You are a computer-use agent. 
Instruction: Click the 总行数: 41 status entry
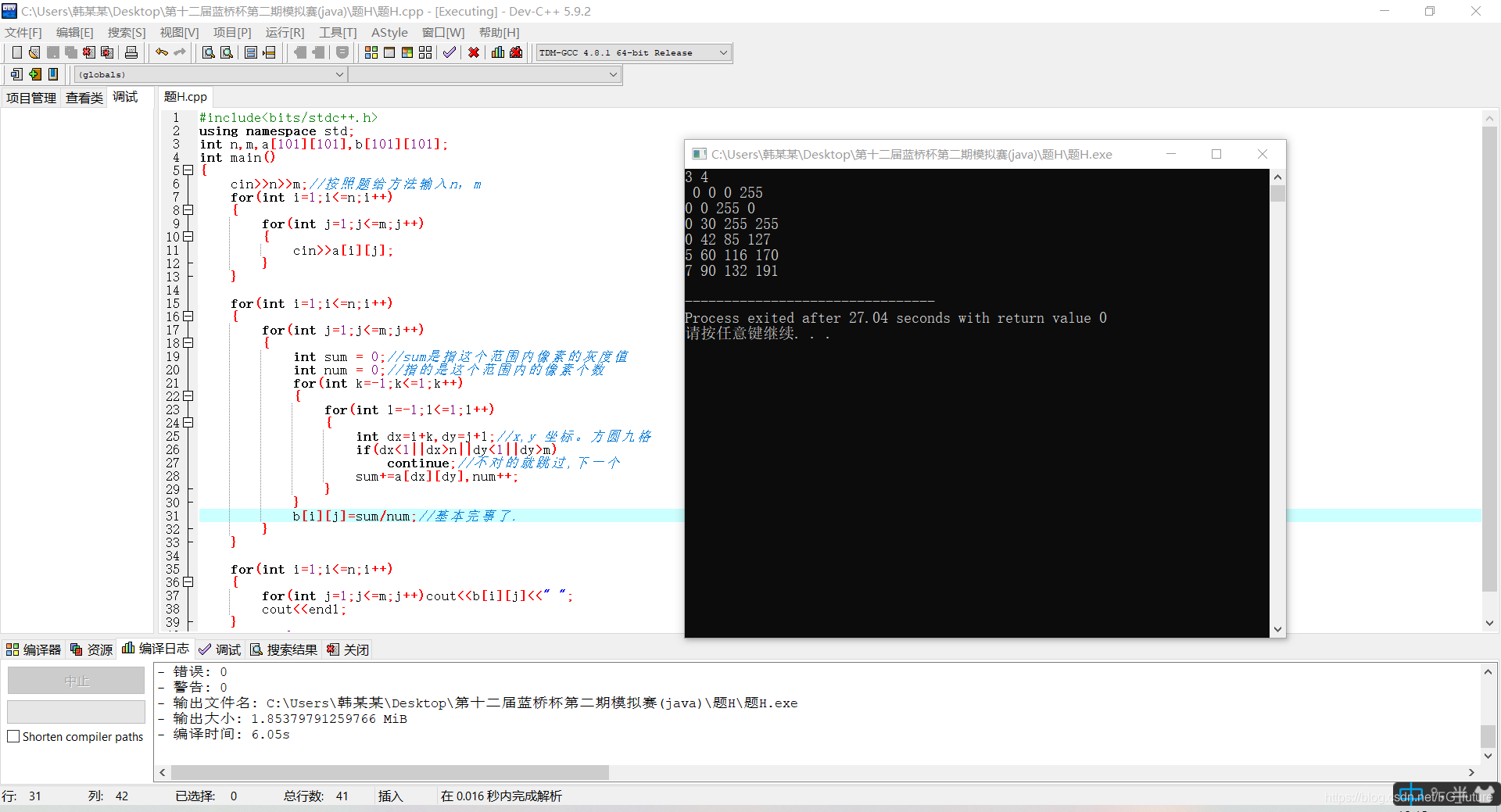(316, 796)
